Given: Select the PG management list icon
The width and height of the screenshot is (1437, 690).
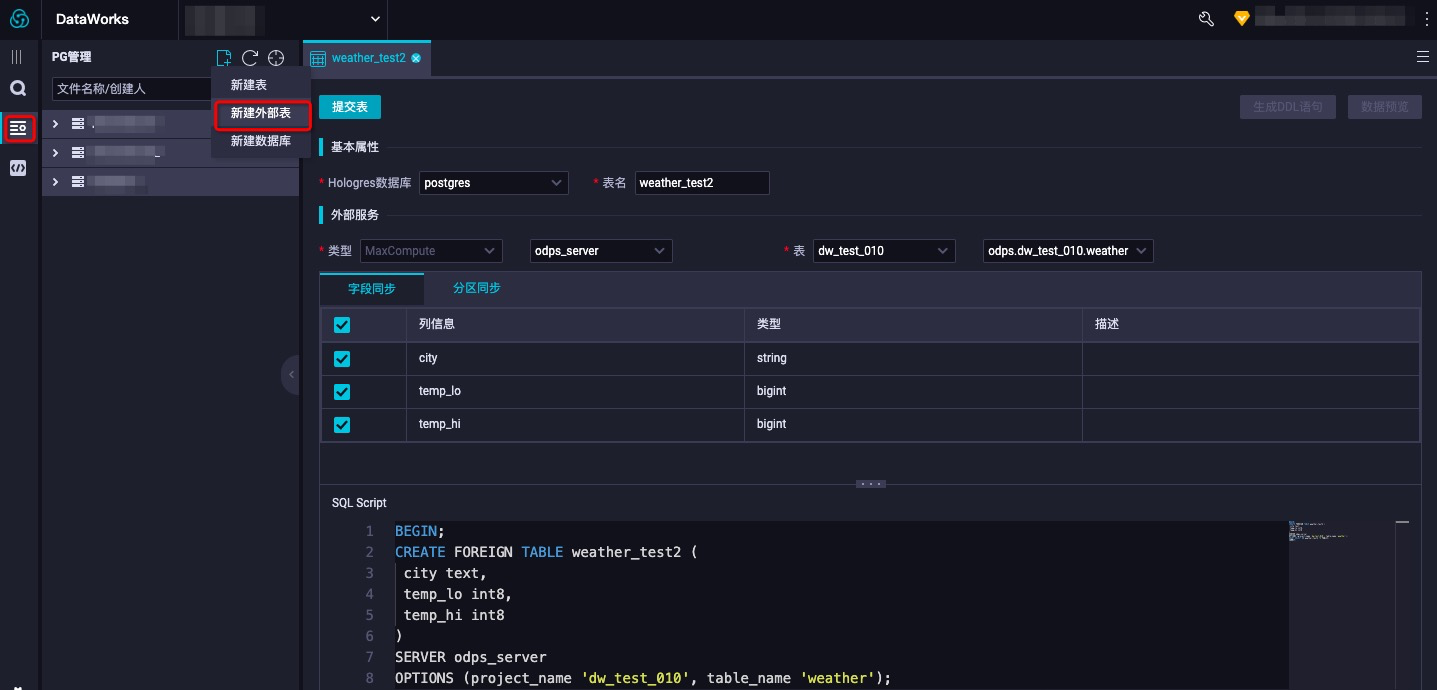Looking at the screenshot, I should point(18,128).
